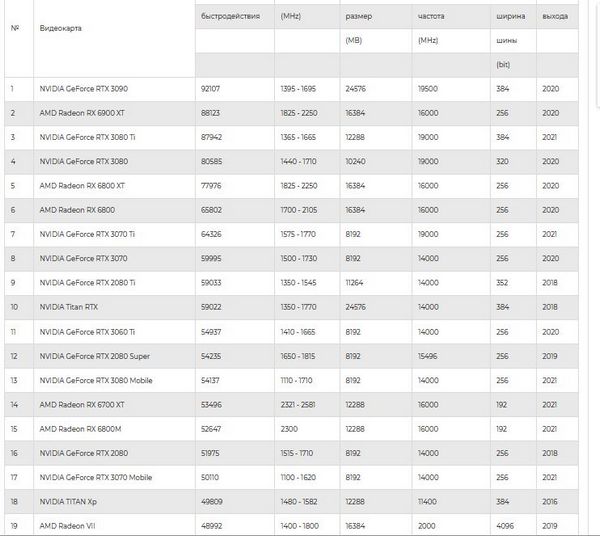Click the NVIDIA GeForce RTX 3090 row name
The width and height of the screenshot is (600, 536).
pyautogui.click(x=83, y=89)
